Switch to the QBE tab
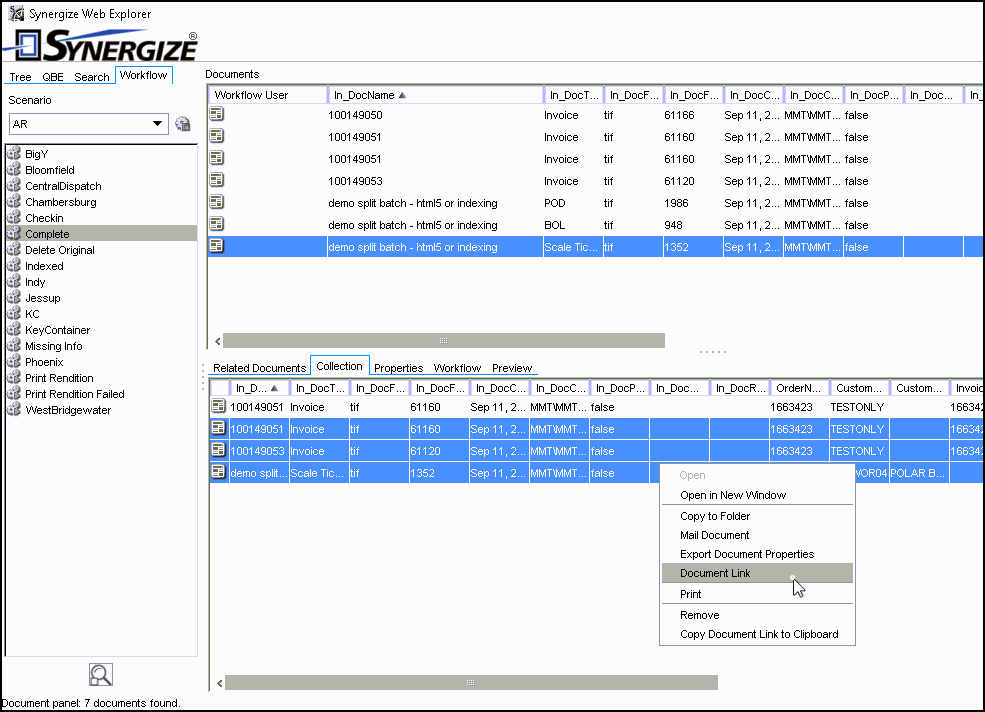985x712 pixels. coord(53,77)
